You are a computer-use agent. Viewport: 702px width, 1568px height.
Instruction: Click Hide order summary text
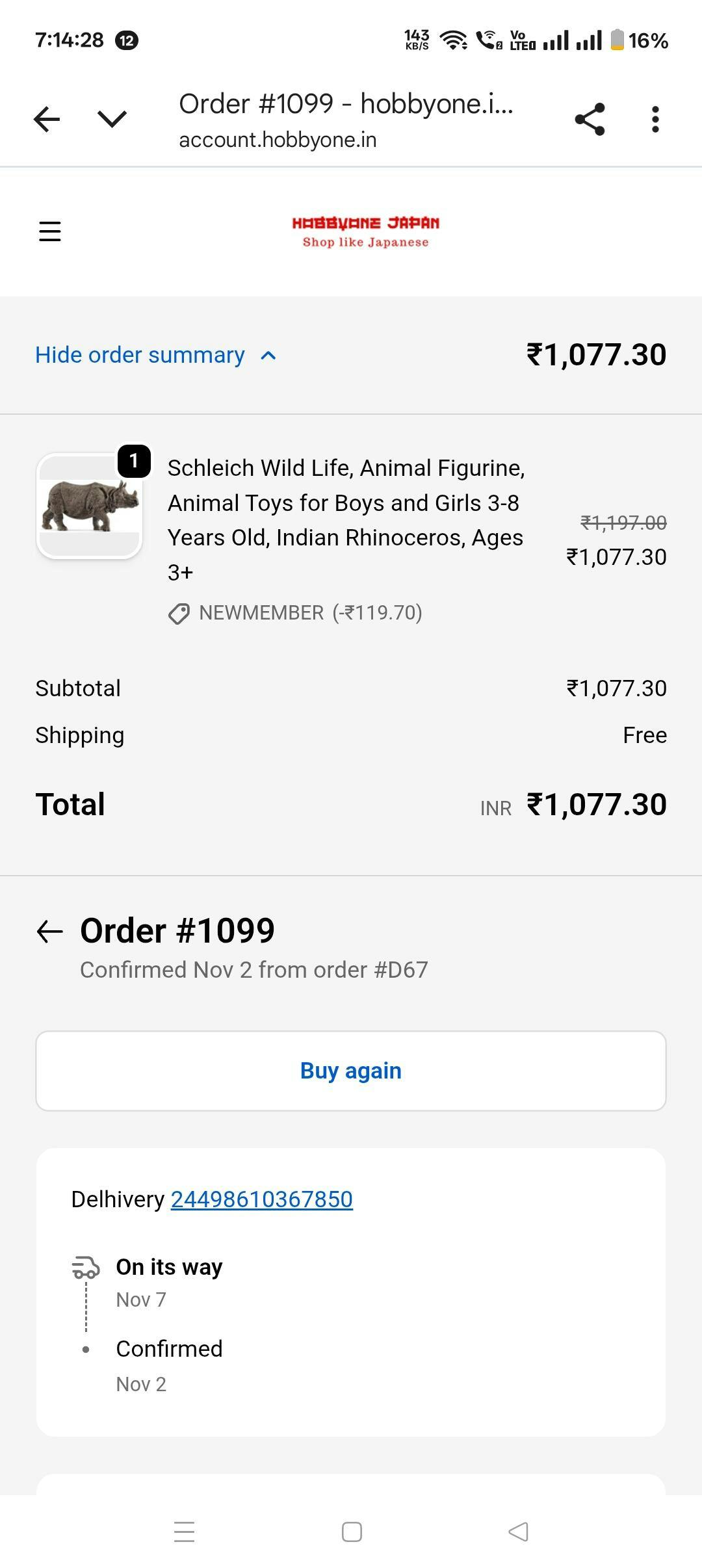(140, 356)
